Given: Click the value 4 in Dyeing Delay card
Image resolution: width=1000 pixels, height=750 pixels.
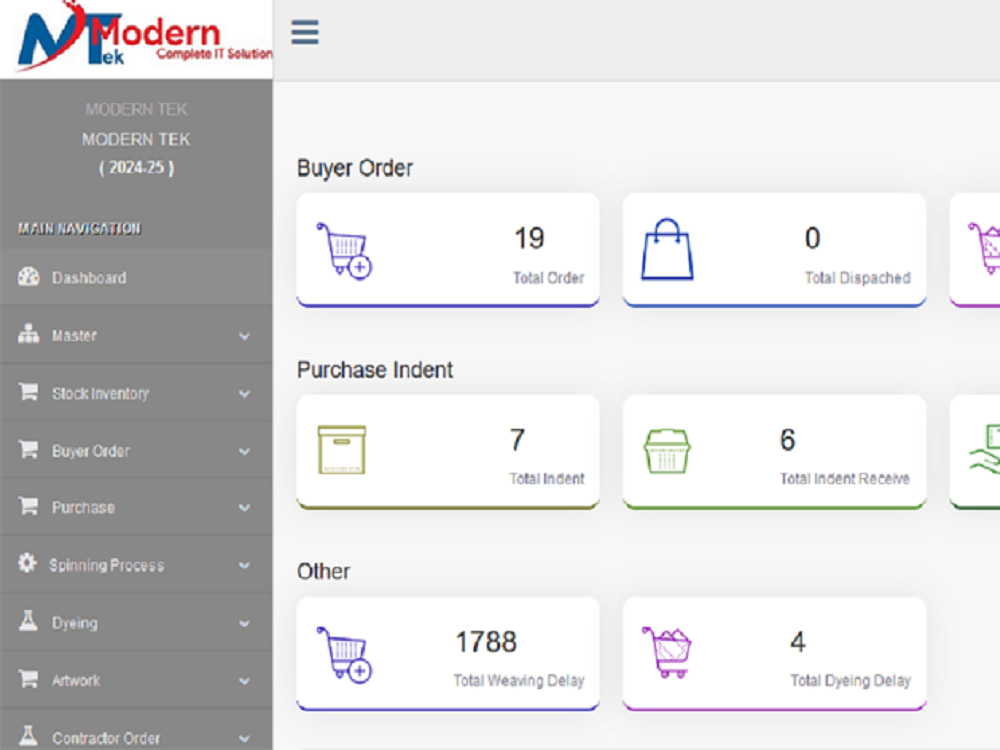Looking at the screenshot, I should tap(798, 642).
